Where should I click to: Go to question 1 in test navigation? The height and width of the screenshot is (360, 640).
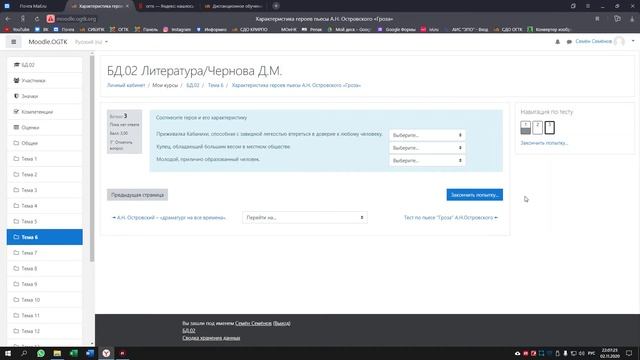pos(525,127)
